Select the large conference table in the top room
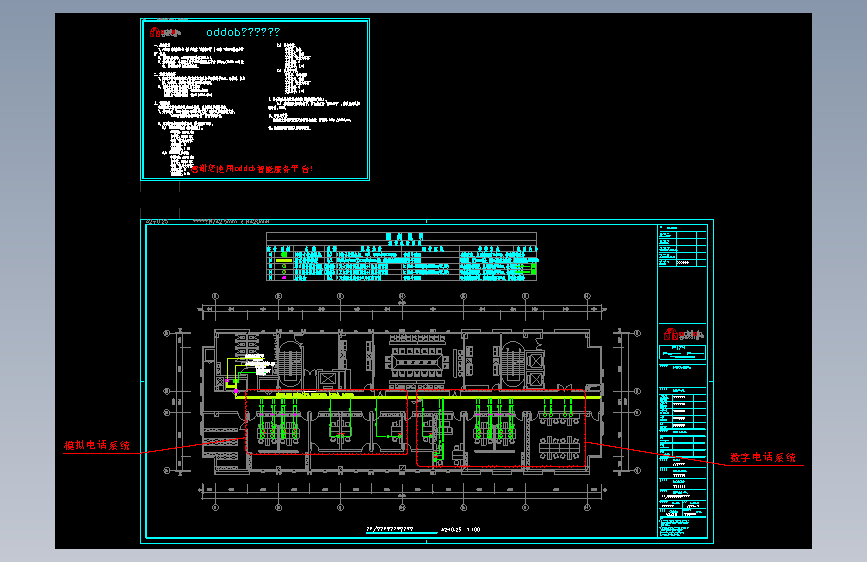867x562 pixels. click(x=417, y=362)
